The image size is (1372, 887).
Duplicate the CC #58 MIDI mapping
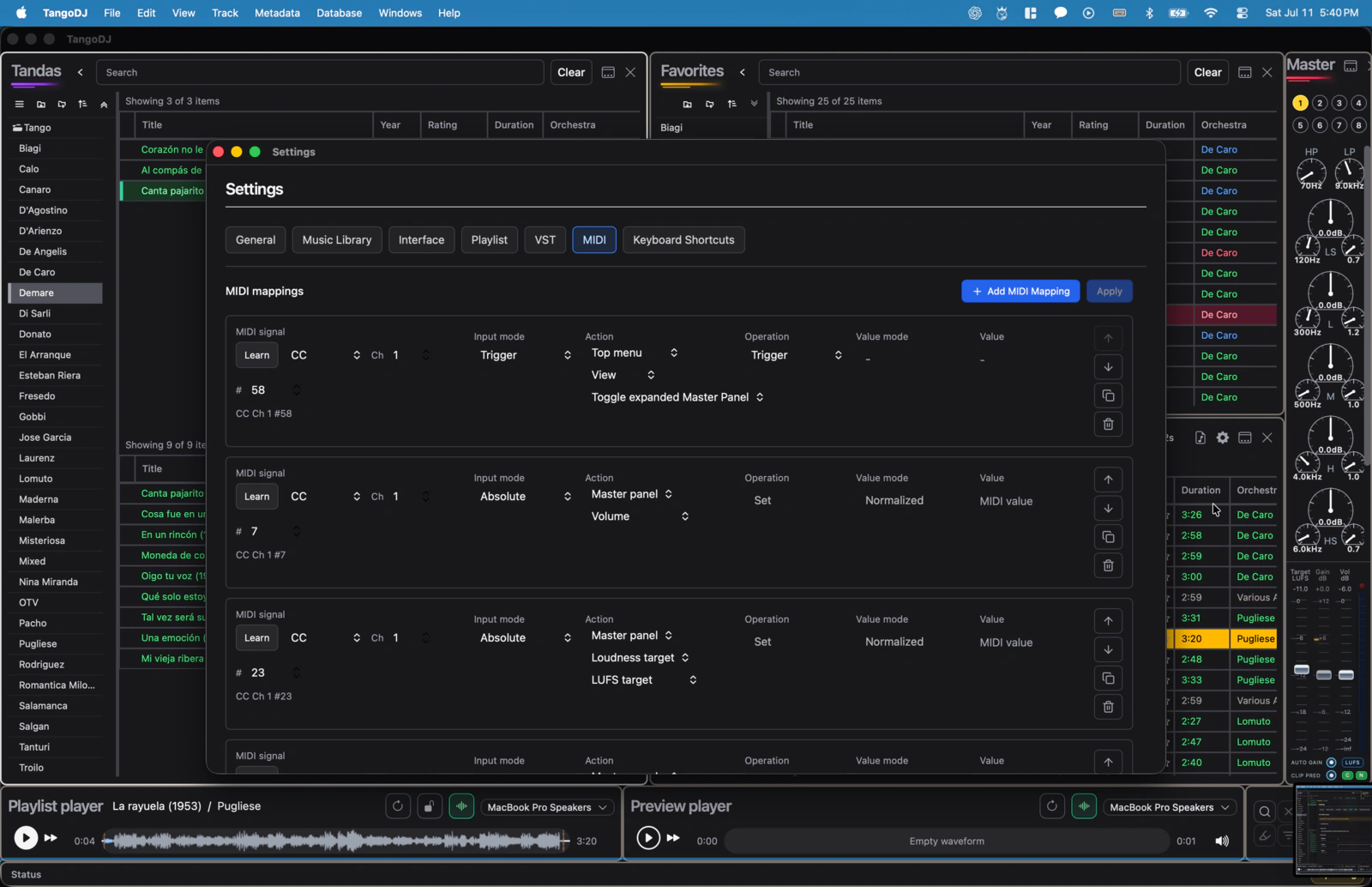click(1108, 395)
